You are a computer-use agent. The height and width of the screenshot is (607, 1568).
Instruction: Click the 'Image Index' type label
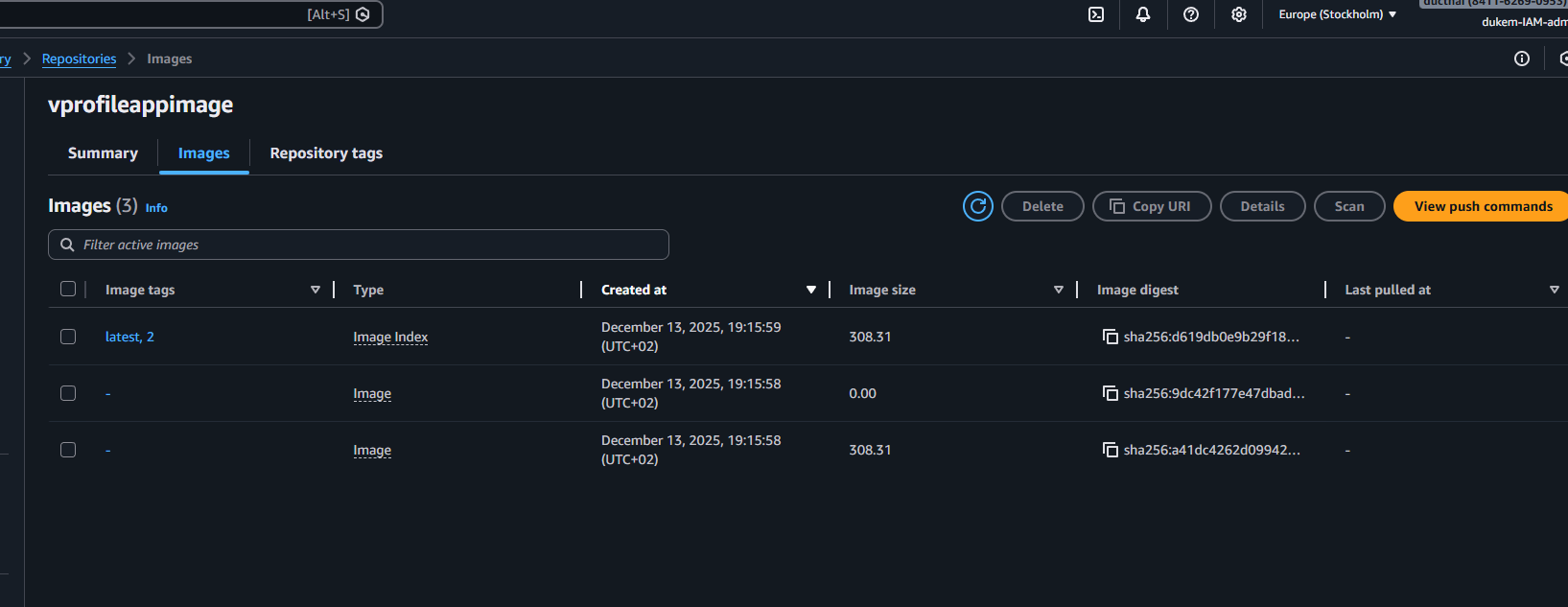click(x=390, y=337)
